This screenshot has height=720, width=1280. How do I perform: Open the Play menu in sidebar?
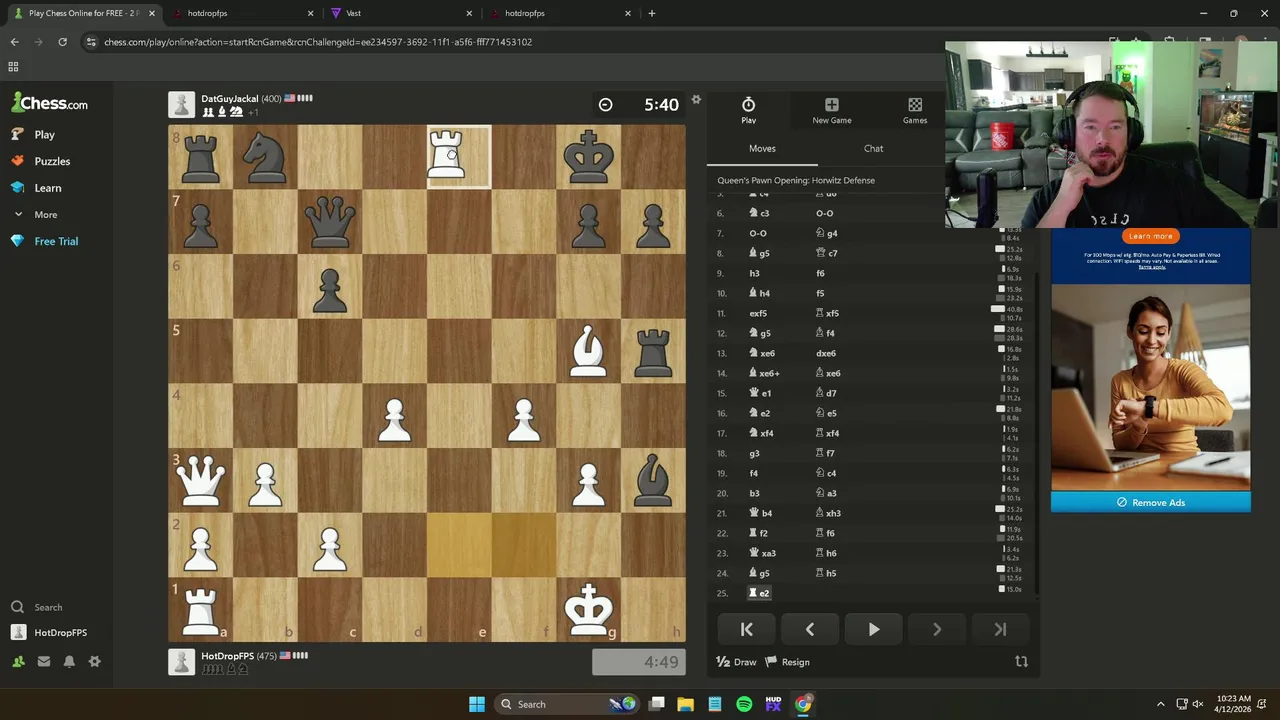44,134
